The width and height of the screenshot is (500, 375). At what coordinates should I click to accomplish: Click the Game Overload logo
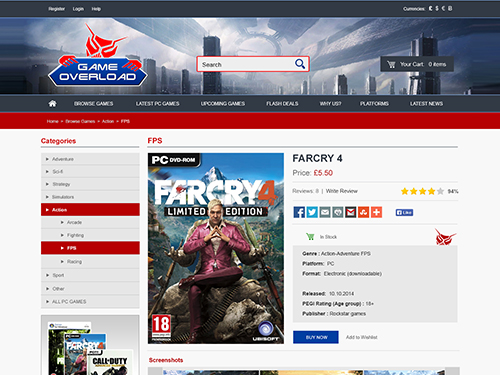click(97, 57)
